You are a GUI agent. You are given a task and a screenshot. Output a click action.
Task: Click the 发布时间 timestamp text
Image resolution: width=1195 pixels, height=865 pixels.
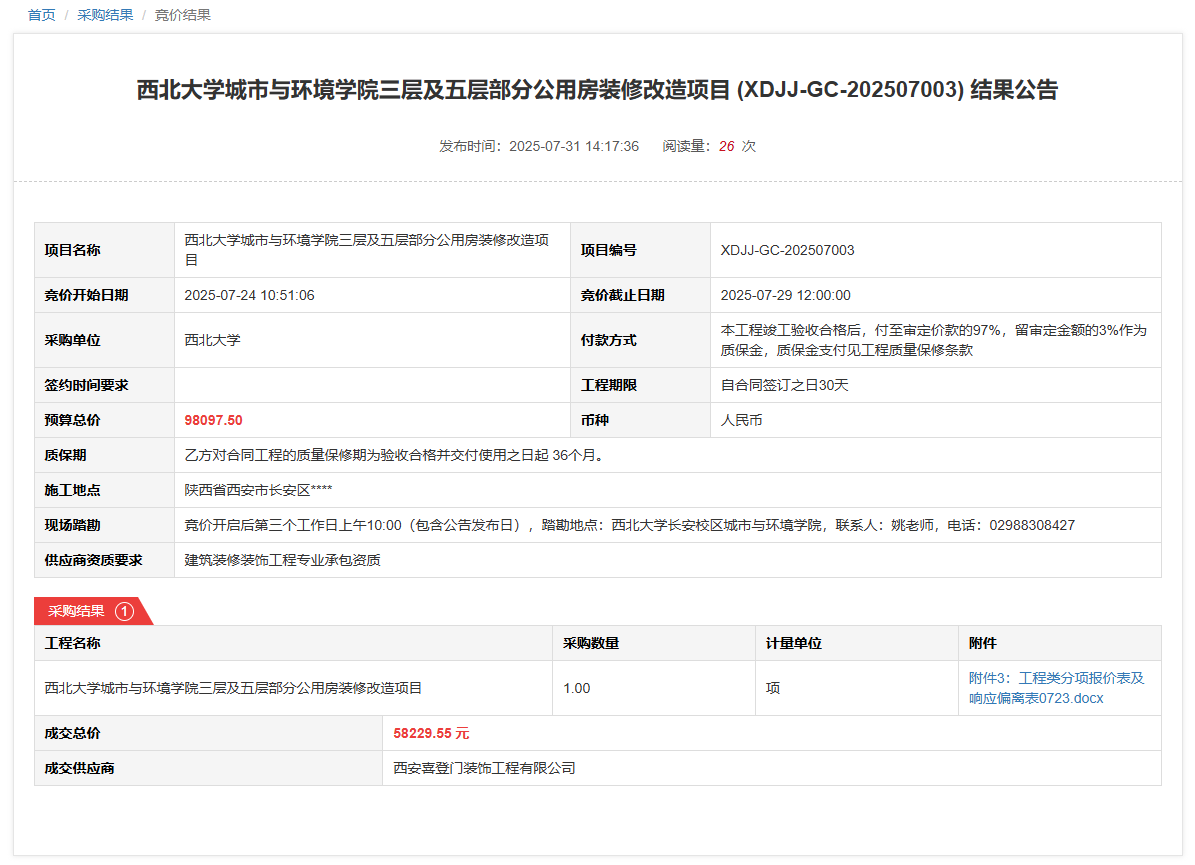pyautogui.click(x=538, y=146)
